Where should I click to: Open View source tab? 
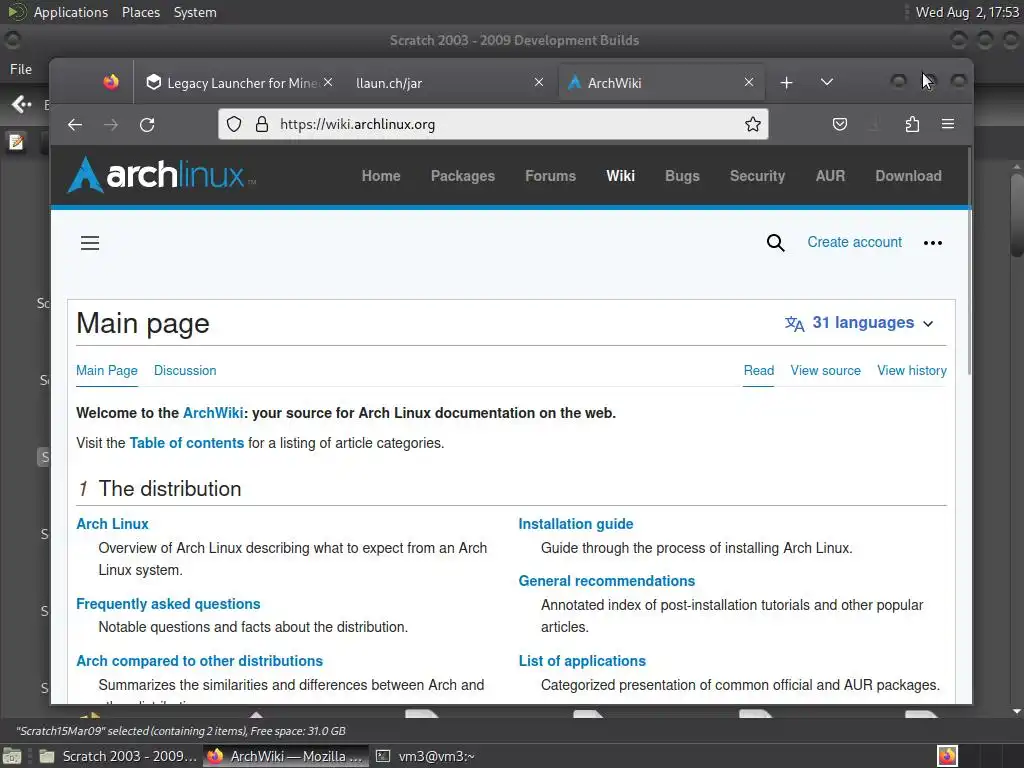coord(825,370)
